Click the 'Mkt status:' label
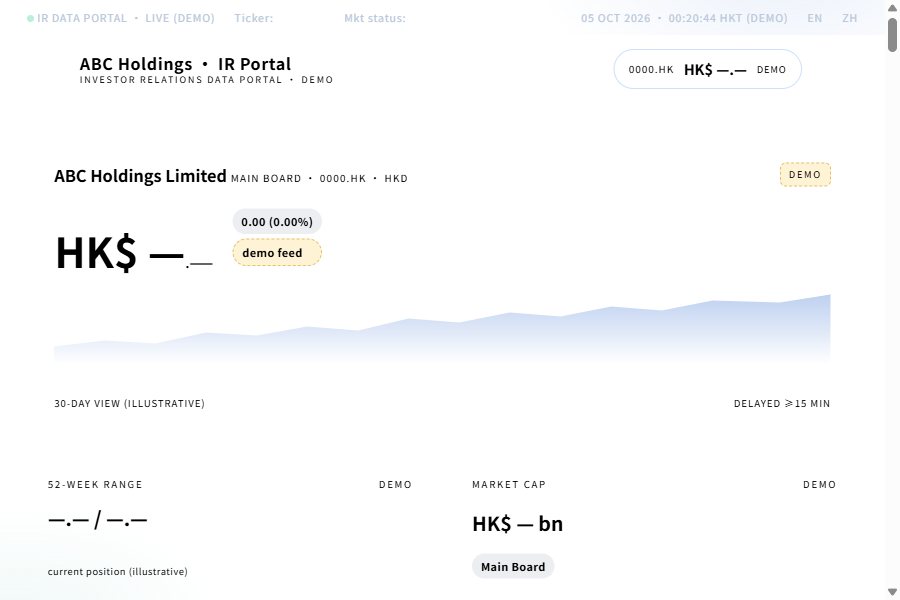 click(375, 18)
